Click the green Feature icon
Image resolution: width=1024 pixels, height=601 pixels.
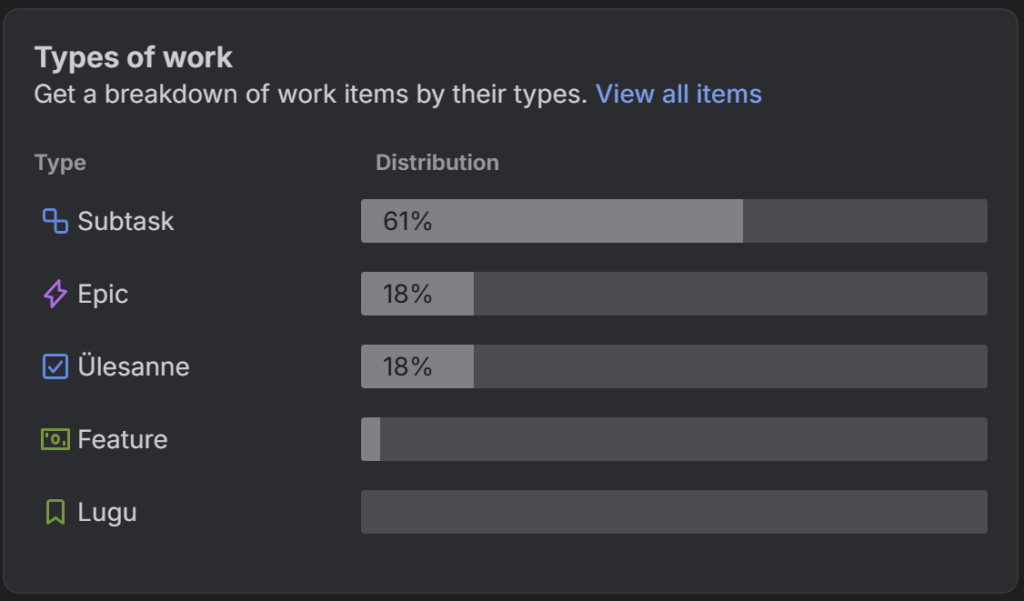(55, 439)
